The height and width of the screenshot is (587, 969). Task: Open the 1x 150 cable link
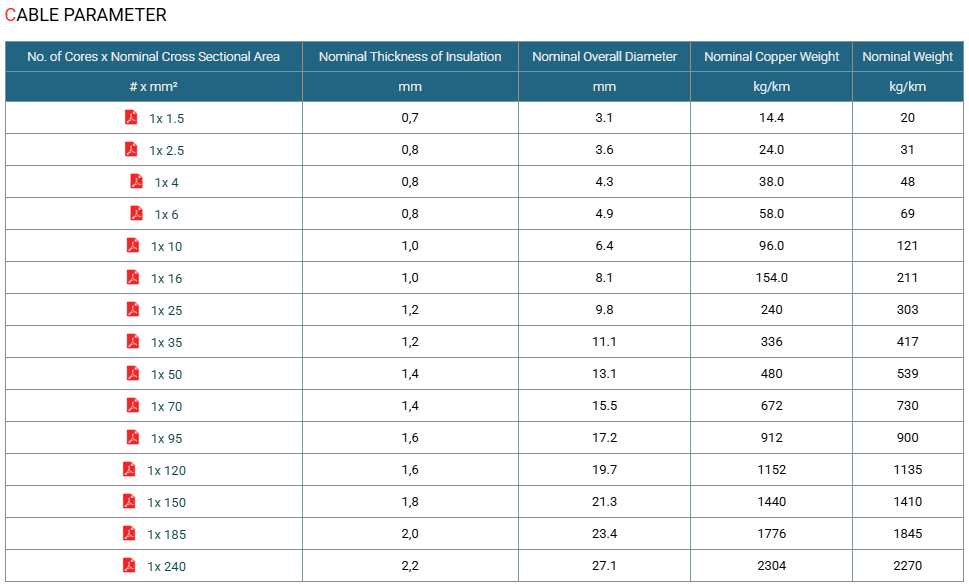[166, 502]
